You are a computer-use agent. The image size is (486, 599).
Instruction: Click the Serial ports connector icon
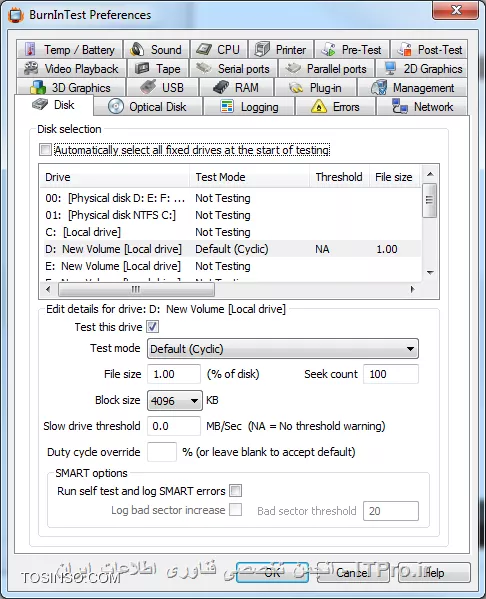pyautogui.click(x=204, y=68)
